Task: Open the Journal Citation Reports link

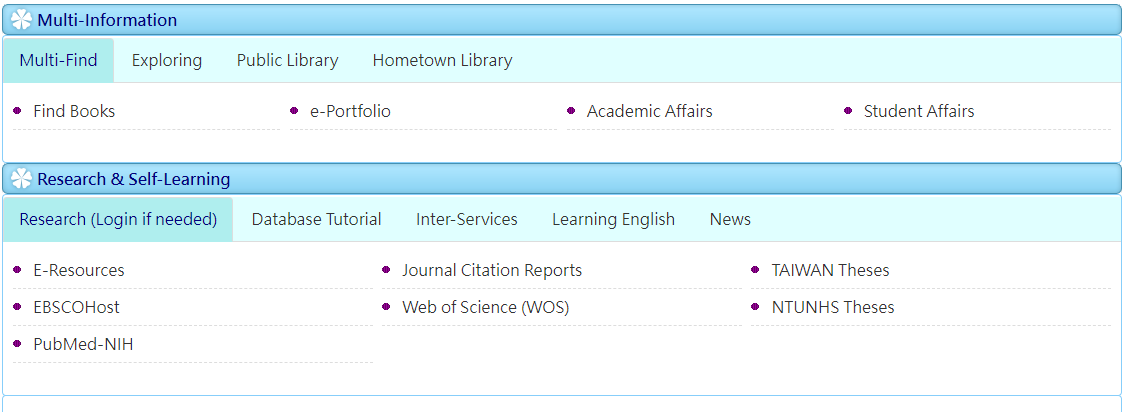Action: (x=492, y=270)
